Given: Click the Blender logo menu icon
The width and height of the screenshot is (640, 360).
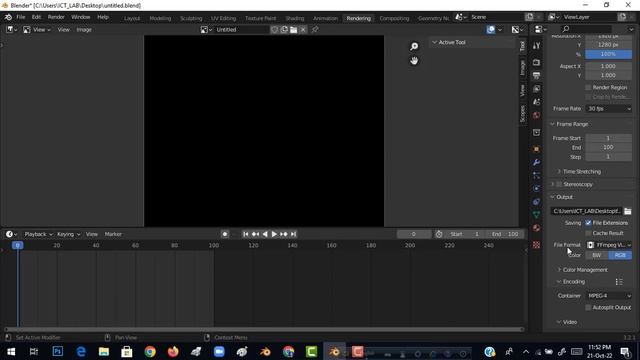Looking at the screenshot, I should click(8, 17).
